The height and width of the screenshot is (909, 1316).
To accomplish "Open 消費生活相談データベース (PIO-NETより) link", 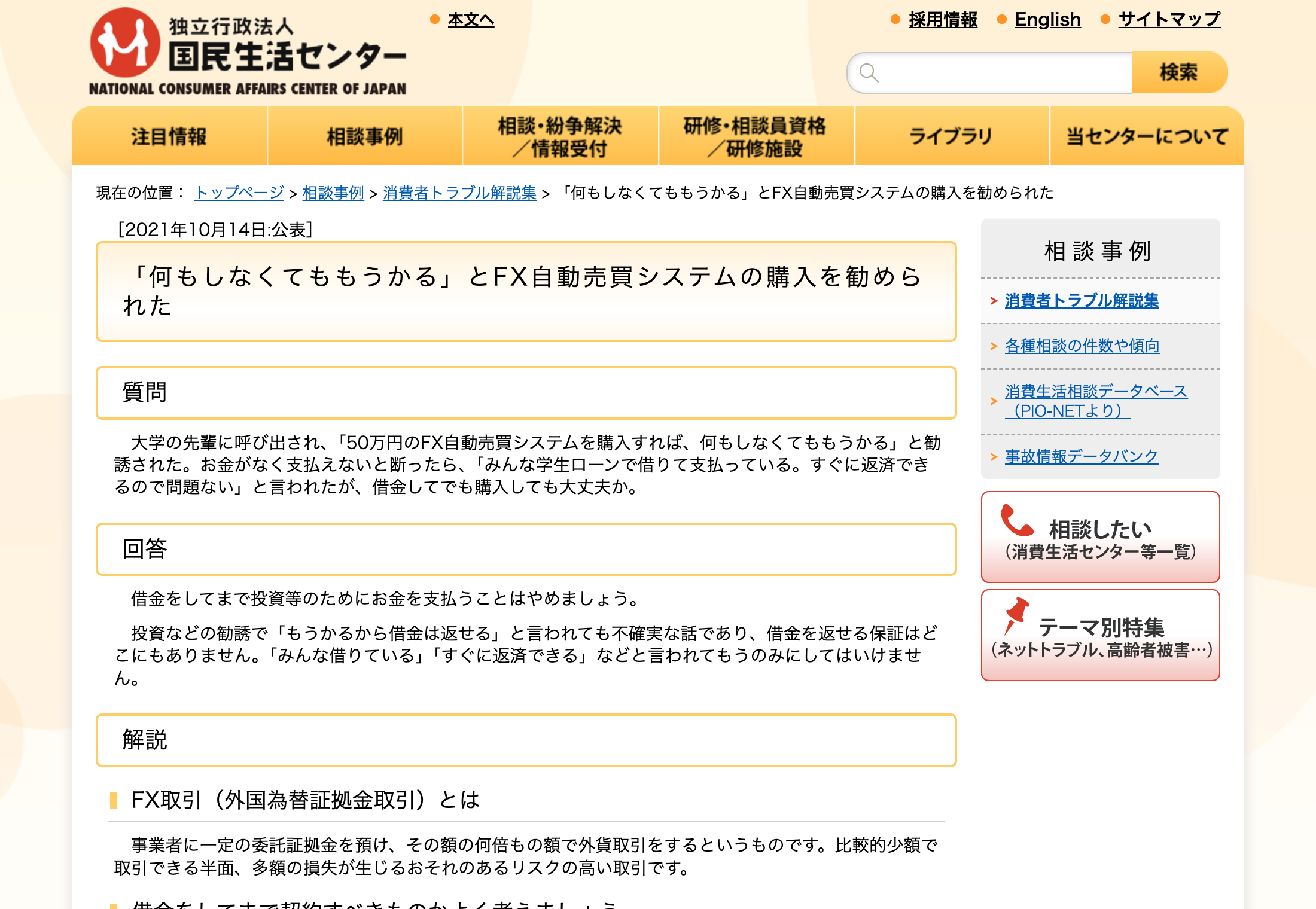I will point(1096,401).
